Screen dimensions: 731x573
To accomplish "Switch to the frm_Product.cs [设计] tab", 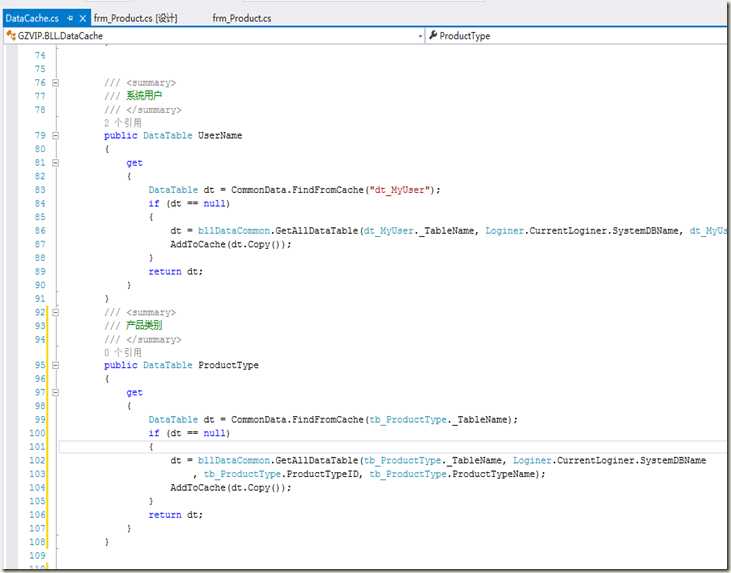I will click(135, 18).
